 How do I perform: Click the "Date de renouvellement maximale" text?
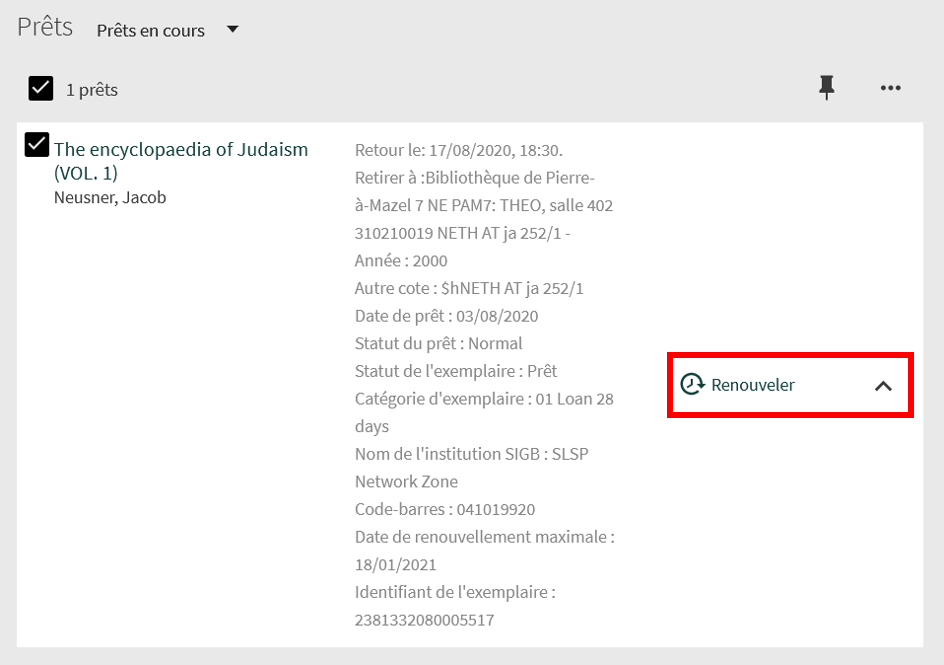[x=484, y=537]
